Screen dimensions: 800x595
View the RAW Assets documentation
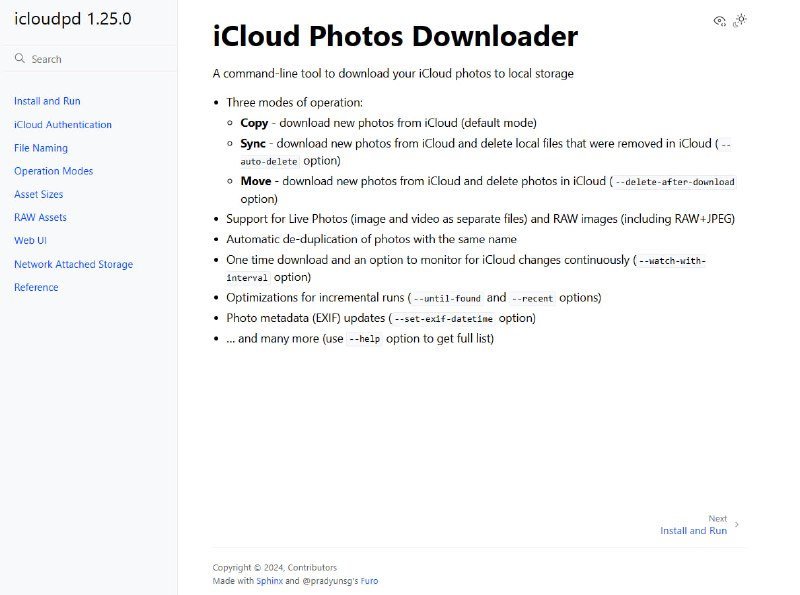pos(40,217)
